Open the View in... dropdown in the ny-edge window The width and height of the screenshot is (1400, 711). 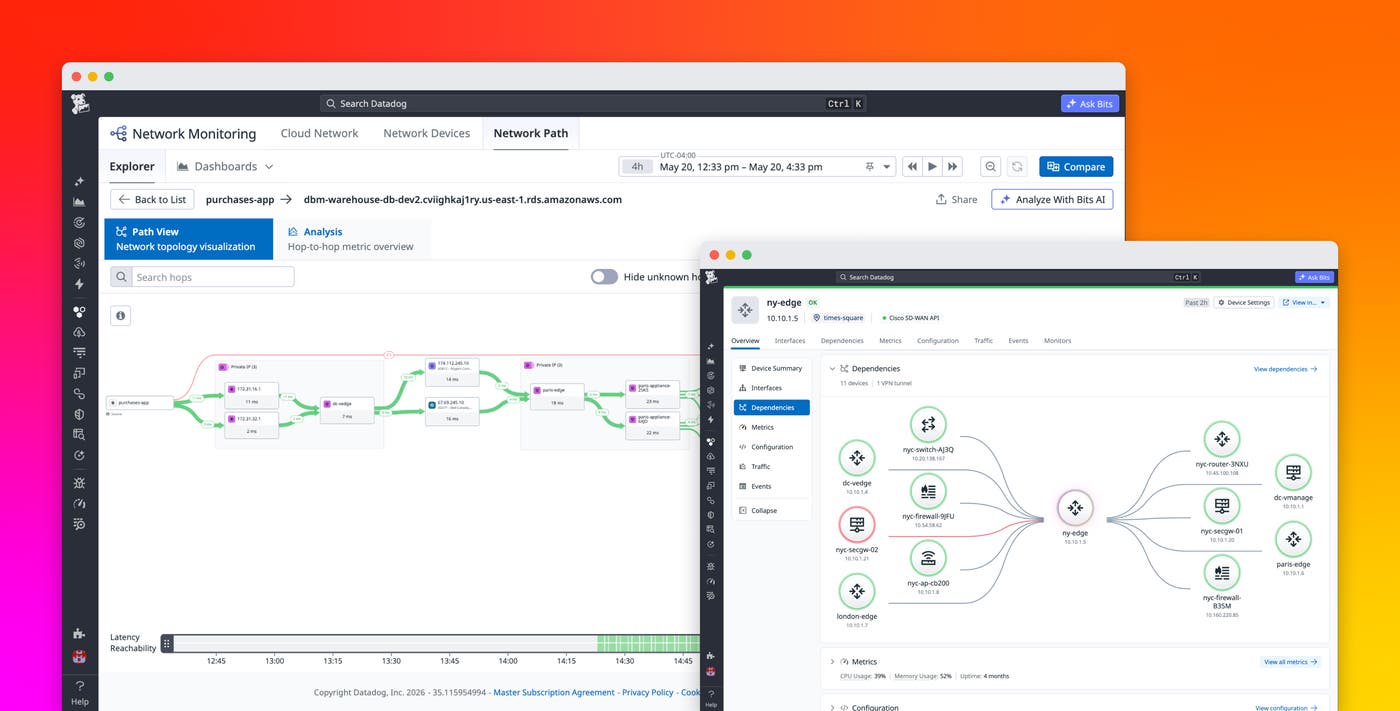pyautogui.click(x=1304, y=302)
